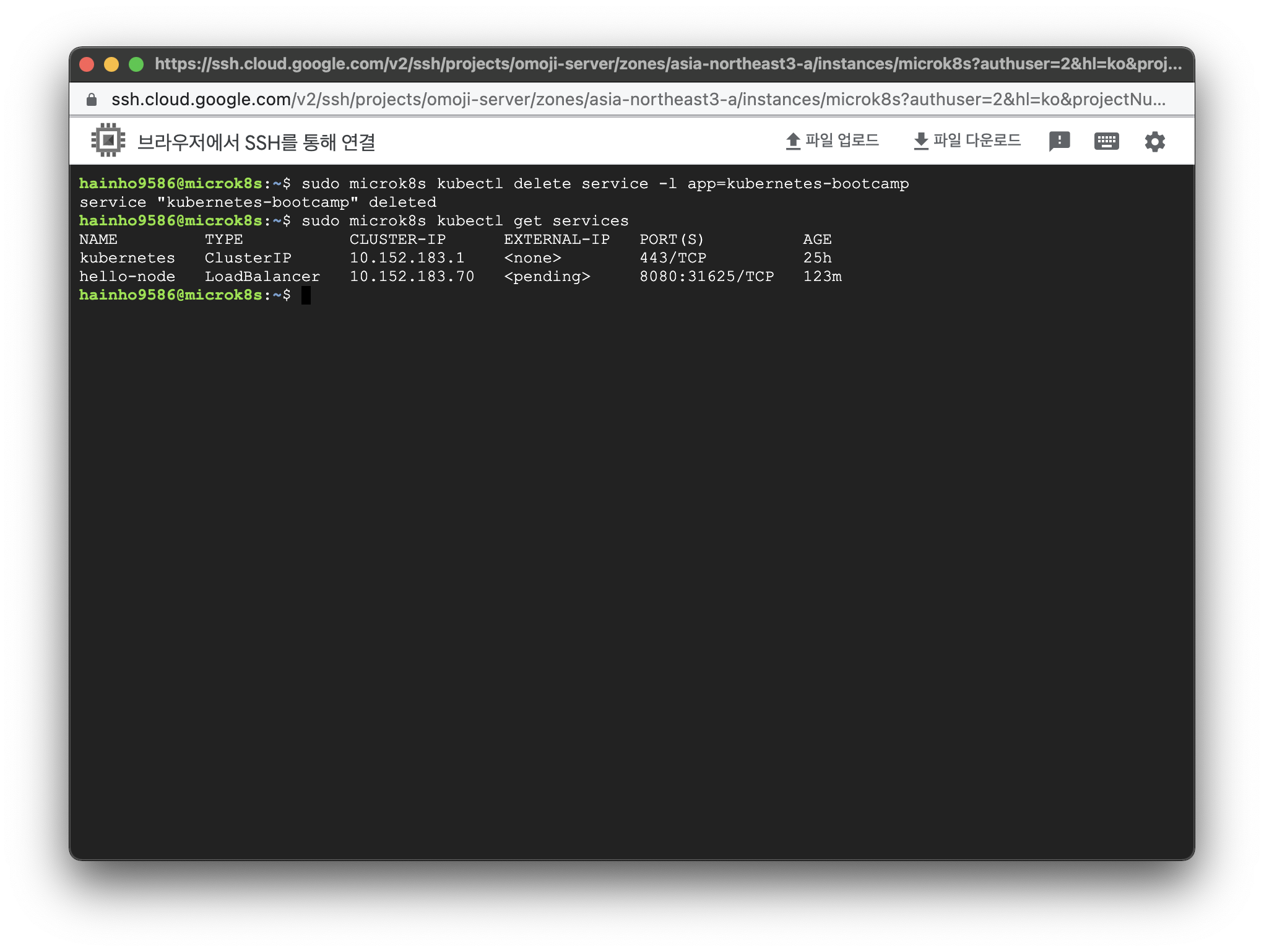Click the hello-node service name
The width and height of the screenshot is (1264, 952).
[128, 277]
